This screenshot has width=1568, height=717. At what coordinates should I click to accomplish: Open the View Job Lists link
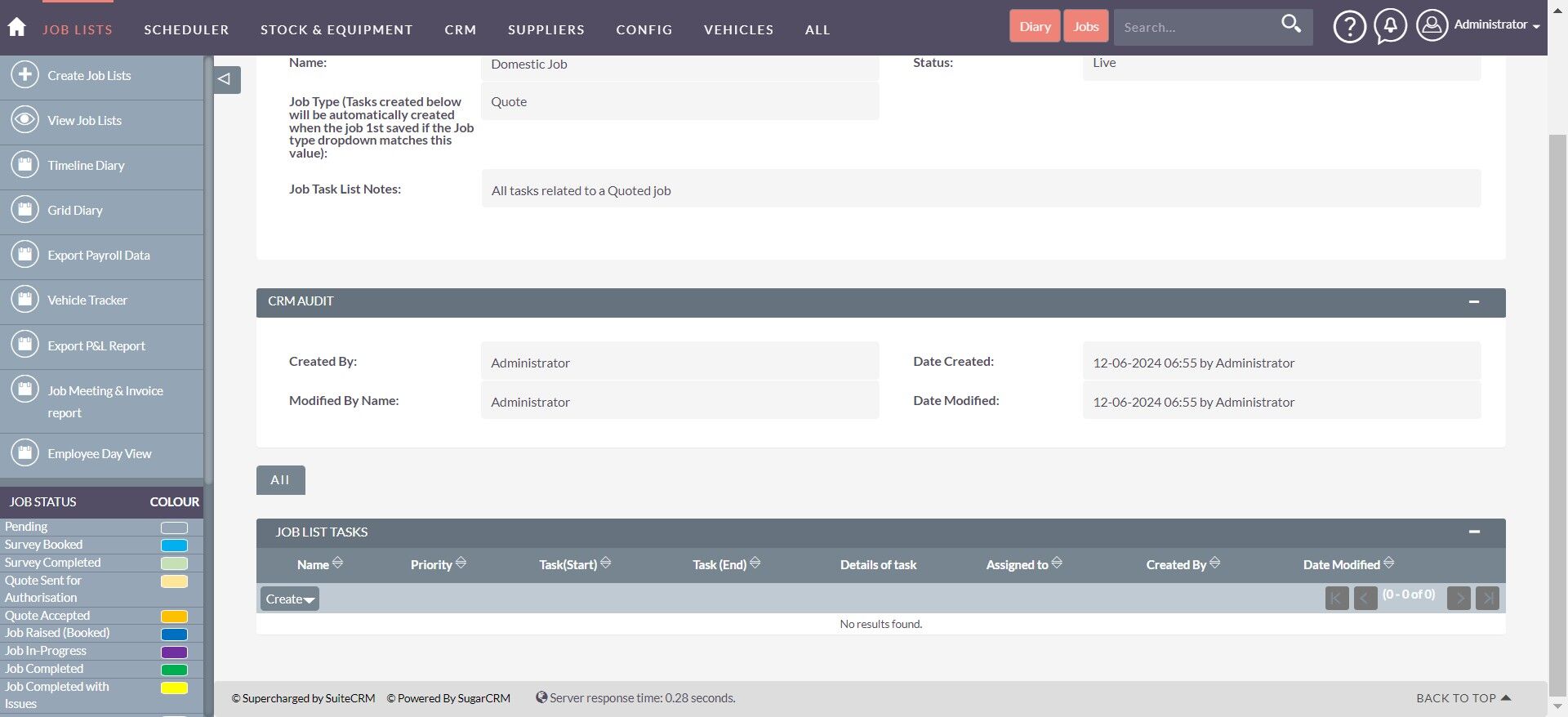coord(84,120)
